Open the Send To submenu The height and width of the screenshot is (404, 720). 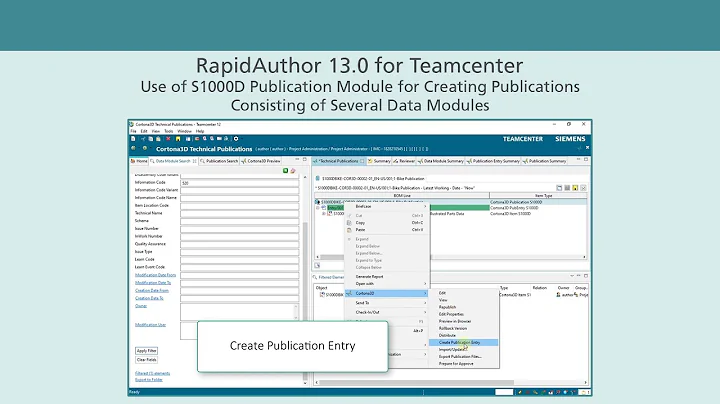(387, 303)
